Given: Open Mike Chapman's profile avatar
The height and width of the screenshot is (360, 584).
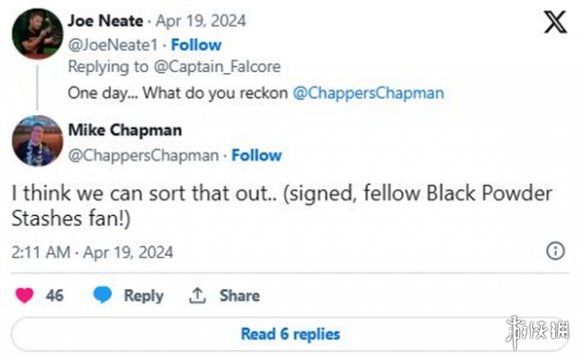Looking at the screenshot, I should (x=37, y=141).
